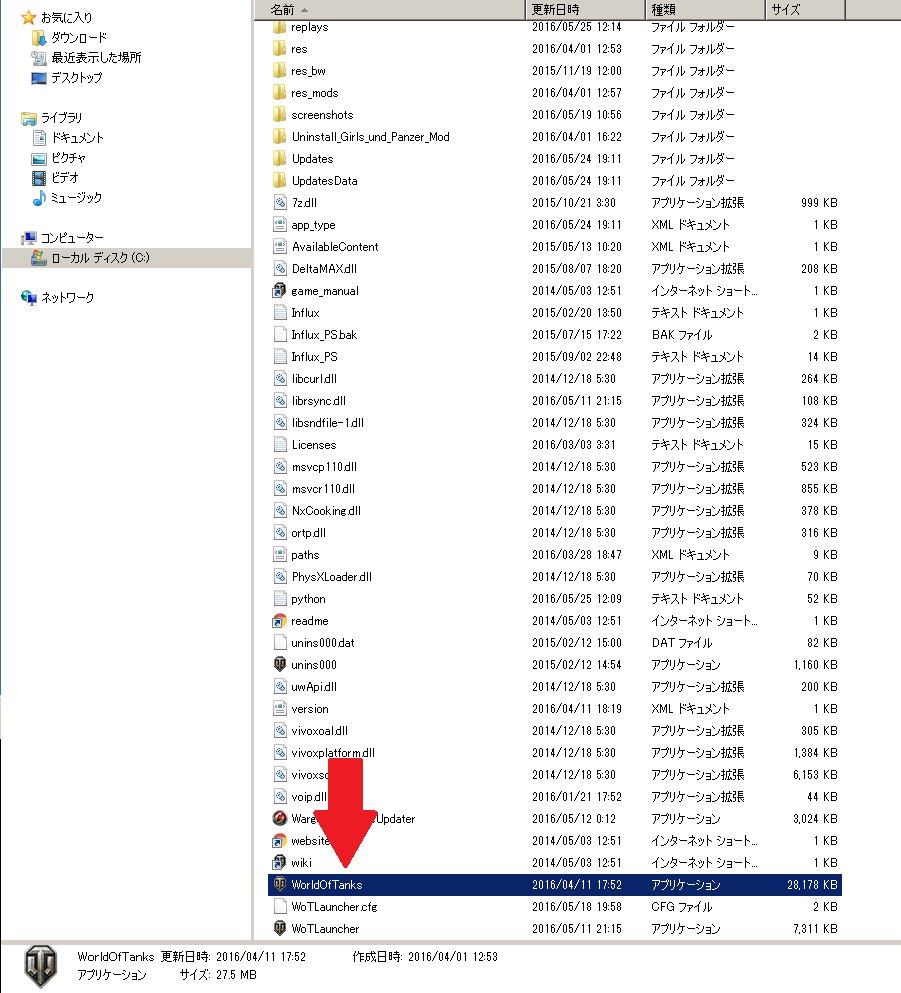Click the WoTLauncher application icon
Viewport: 901px width, 993px height.
pyautogui.click(x=279, y=928)
